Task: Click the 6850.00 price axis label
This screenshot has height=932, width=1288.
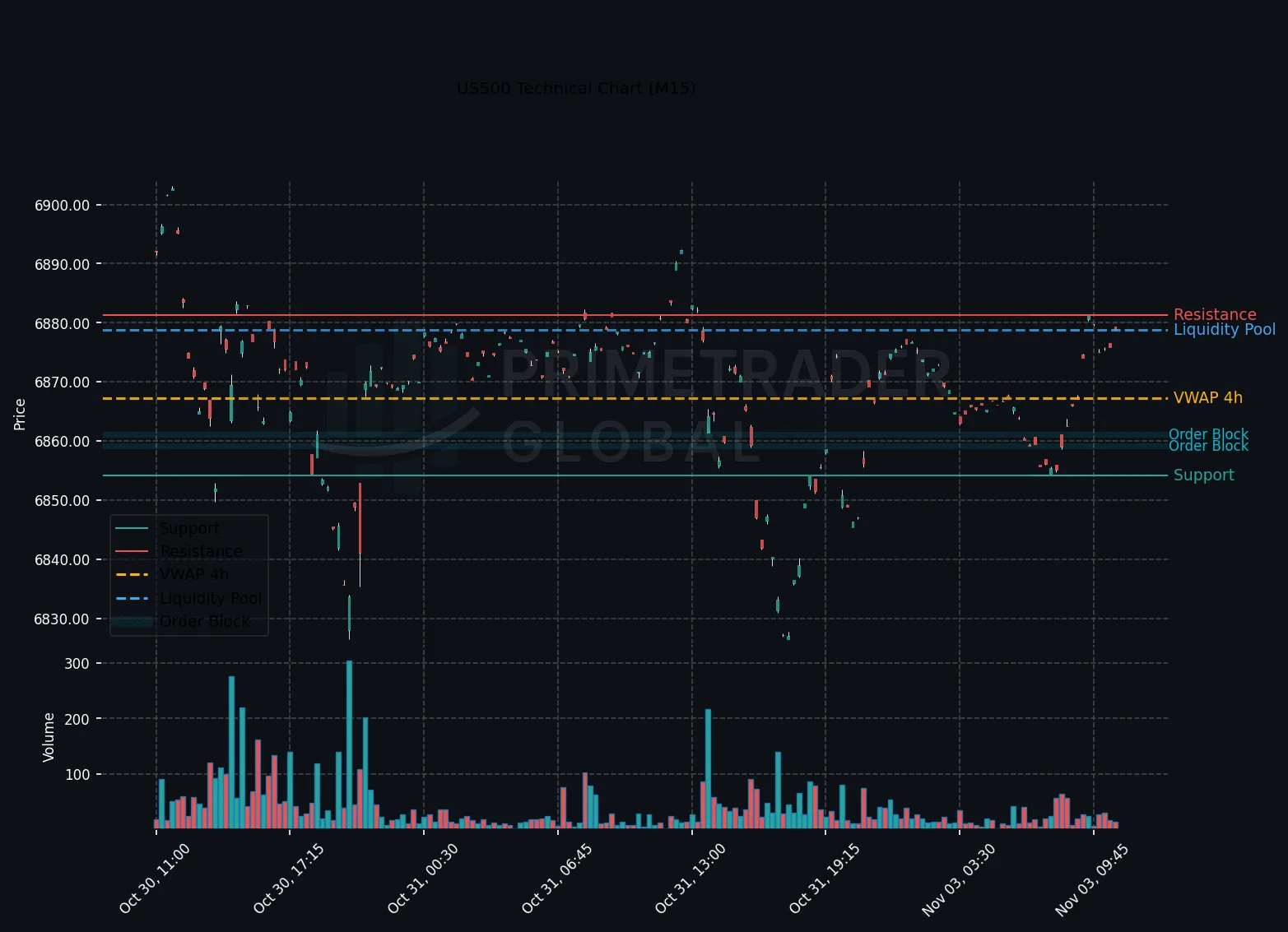Action: click(x=63, y=501)
